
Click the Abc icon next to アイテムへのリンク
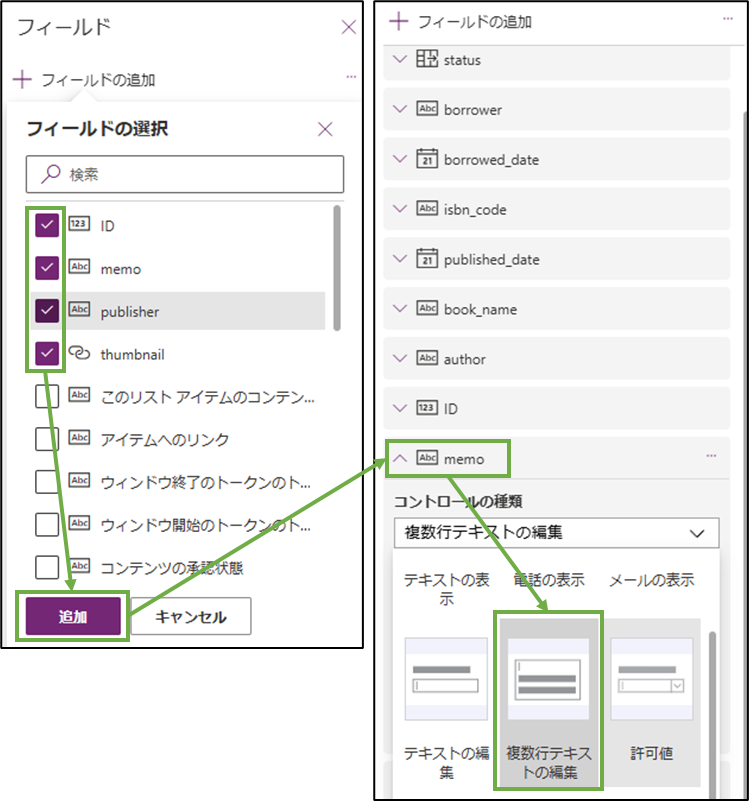79,438
